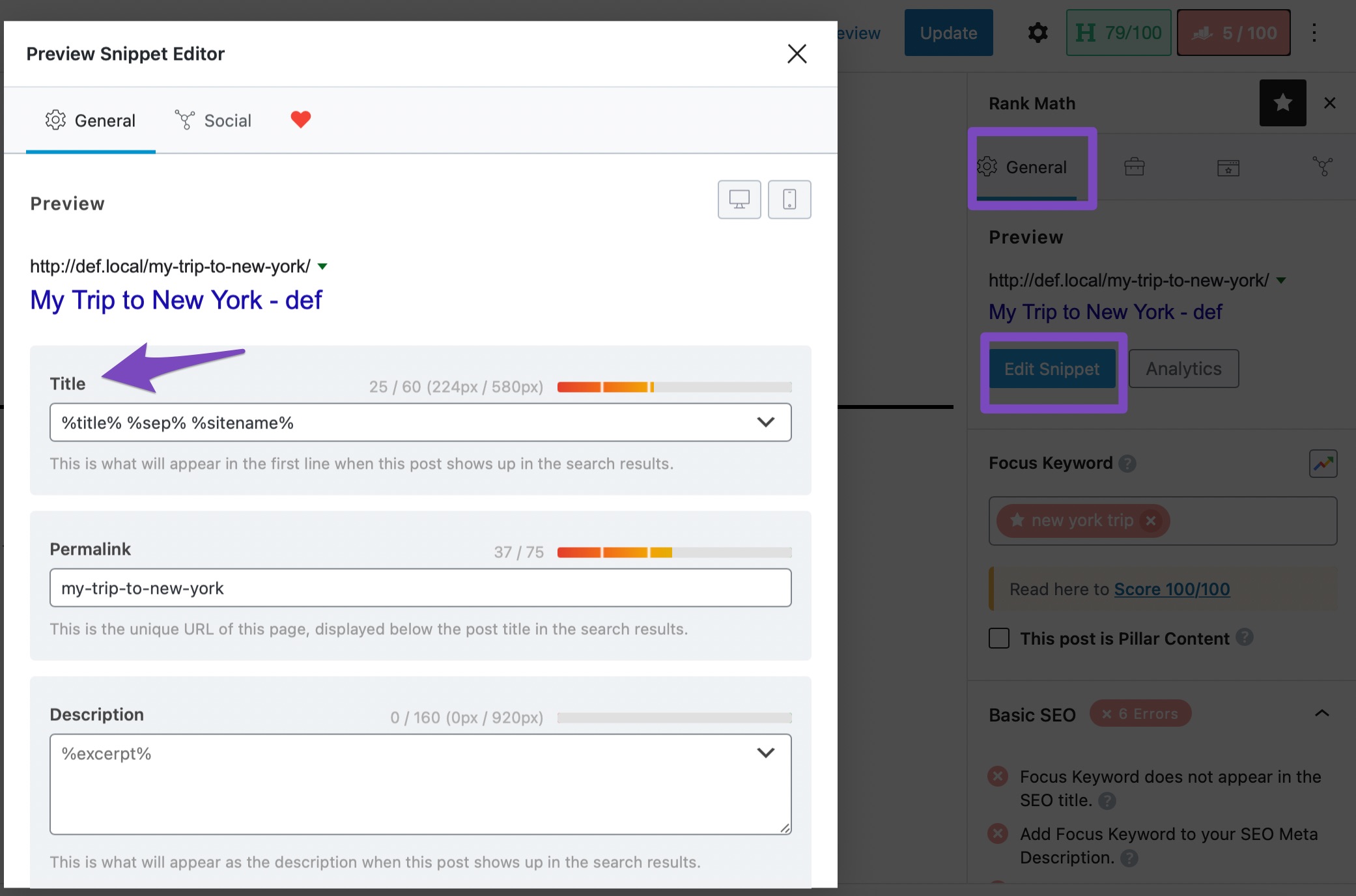This screenshot has height=896, width=1356.
Task: Expand the Title variables dropdown
Action: click(766, 423)
